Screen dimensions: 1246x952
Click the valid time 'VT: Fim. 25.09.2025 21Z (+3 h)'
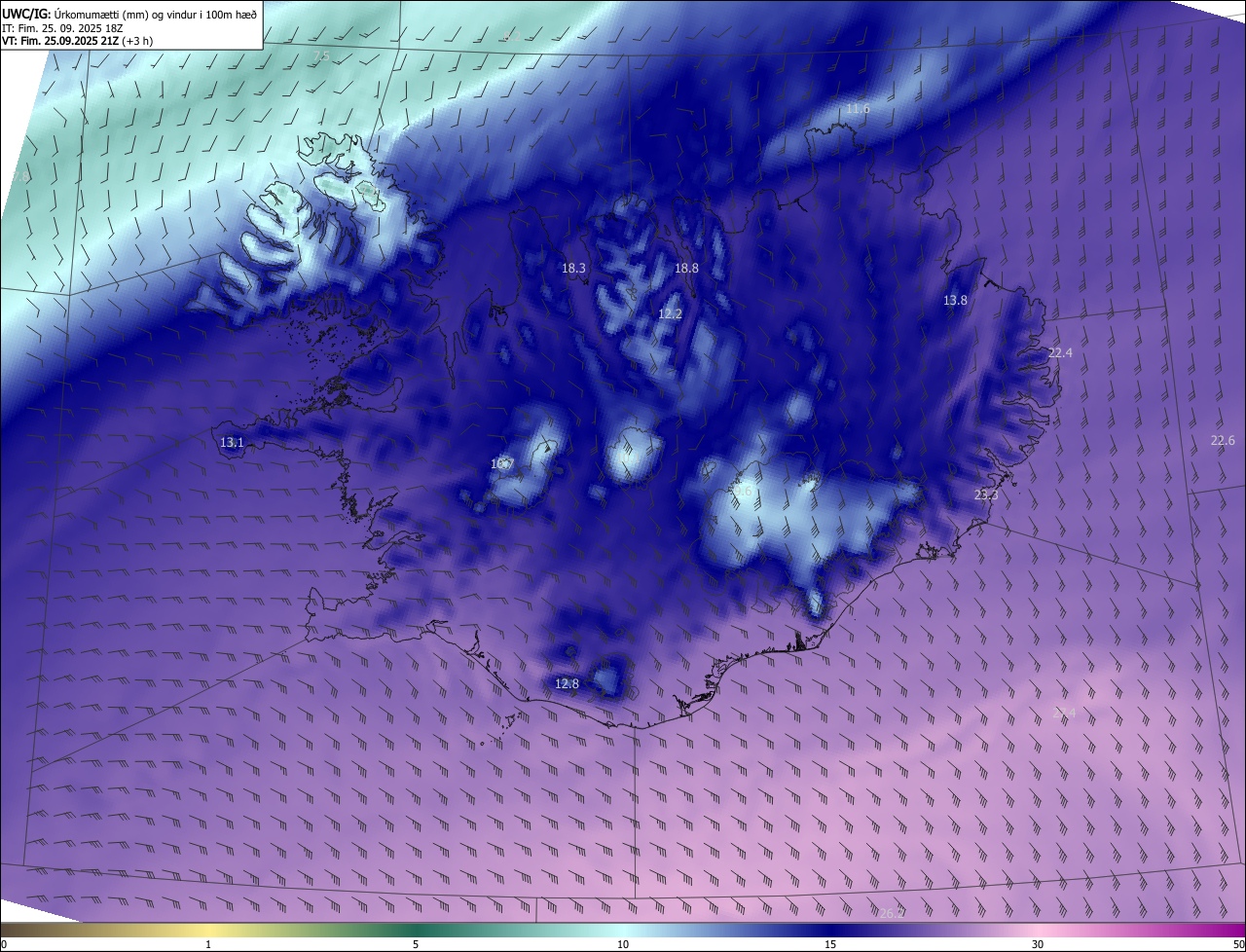tap(77, 41)
